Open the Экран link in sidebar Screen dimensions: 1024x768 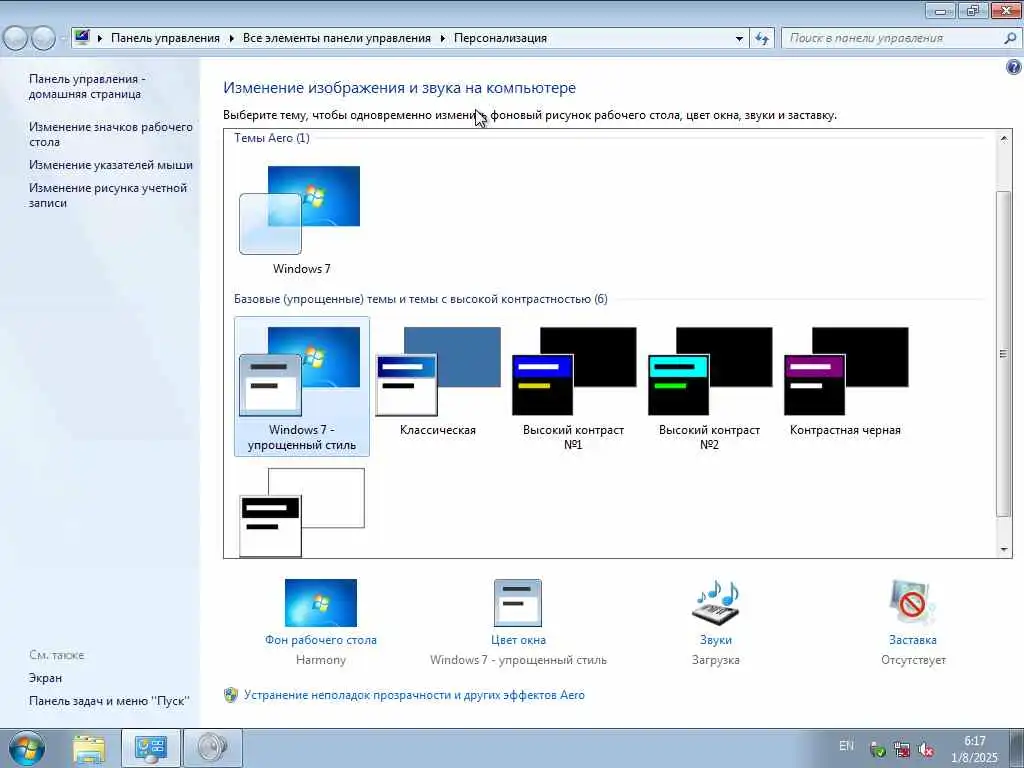(x=45, y=678)
